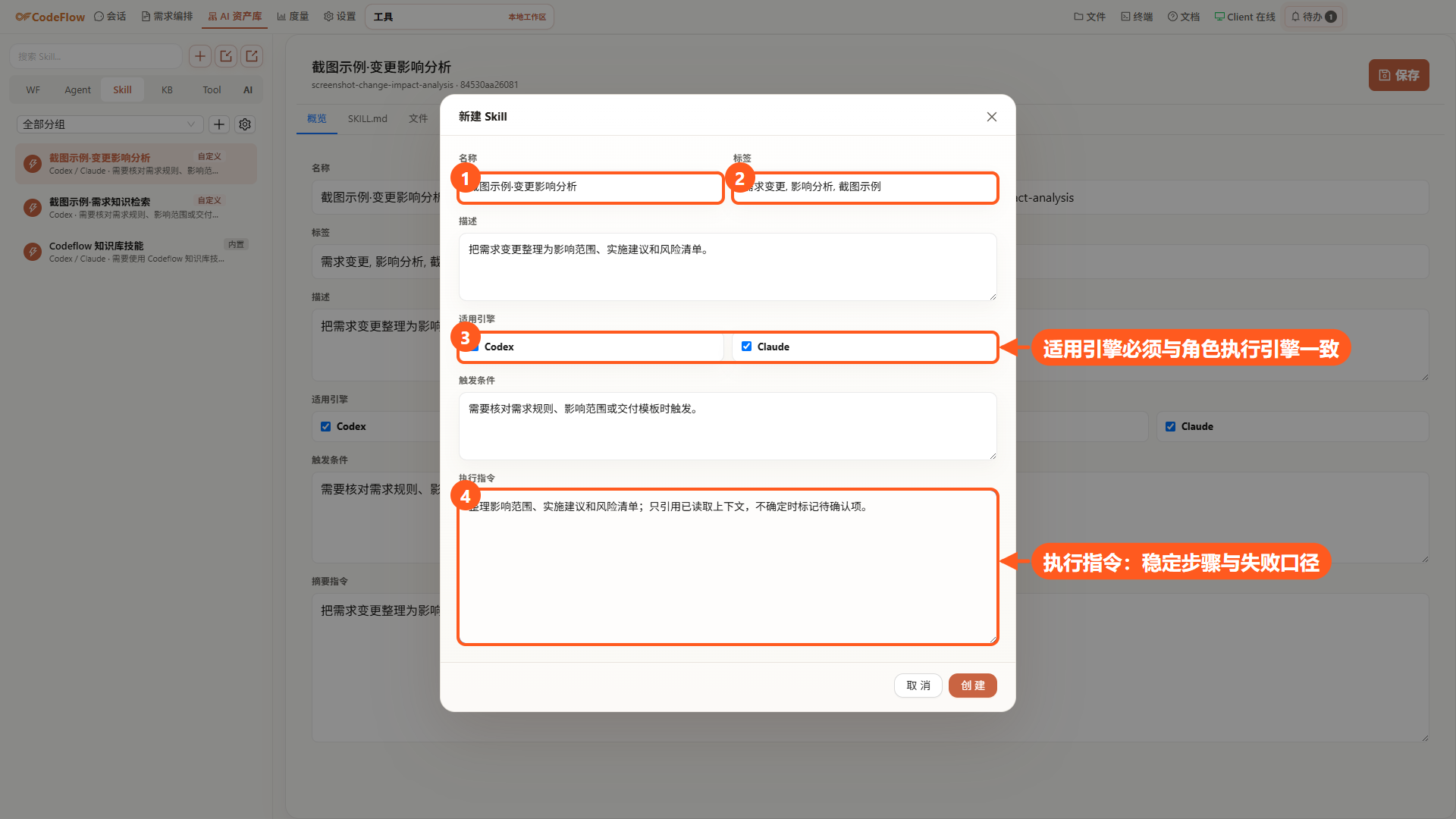The height and width of the screenshot is (819, 1456).
Task: Click the 名称 input in the dialog
Action: pyautogui.click(x=591, y=187)
